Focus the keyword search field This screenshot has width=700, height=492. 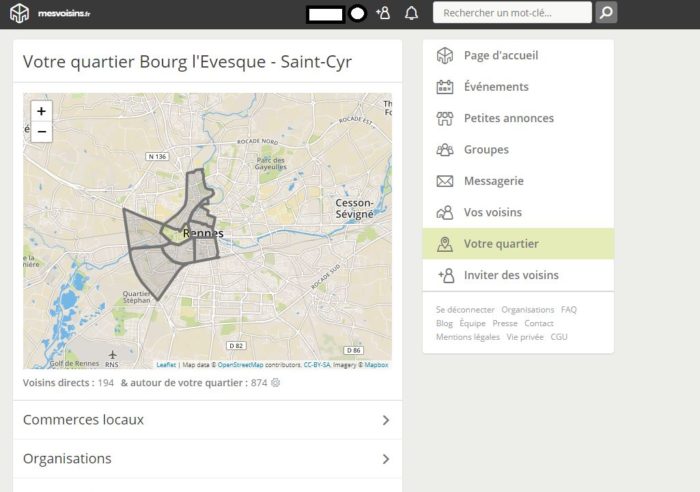pyautogui.click(x=510, y=13)
